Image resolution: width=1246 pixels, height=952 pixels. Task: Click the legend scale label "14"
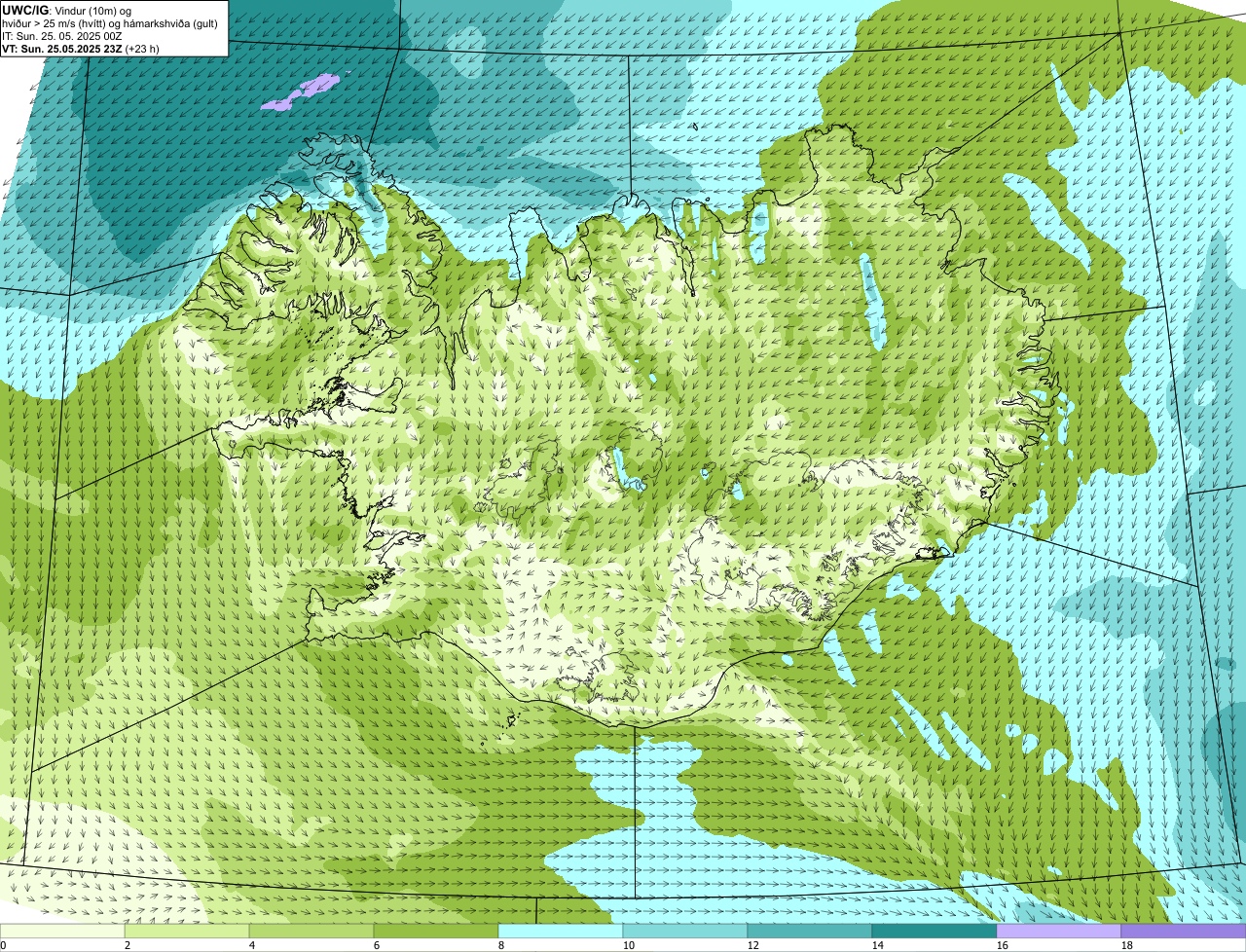click(878, 945)
